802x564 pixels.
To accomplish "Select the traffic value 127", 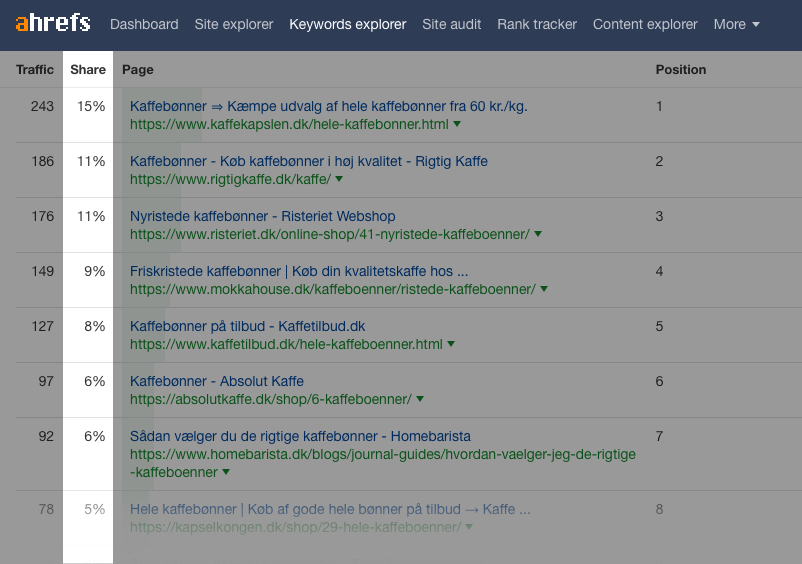I will [42, 326].
